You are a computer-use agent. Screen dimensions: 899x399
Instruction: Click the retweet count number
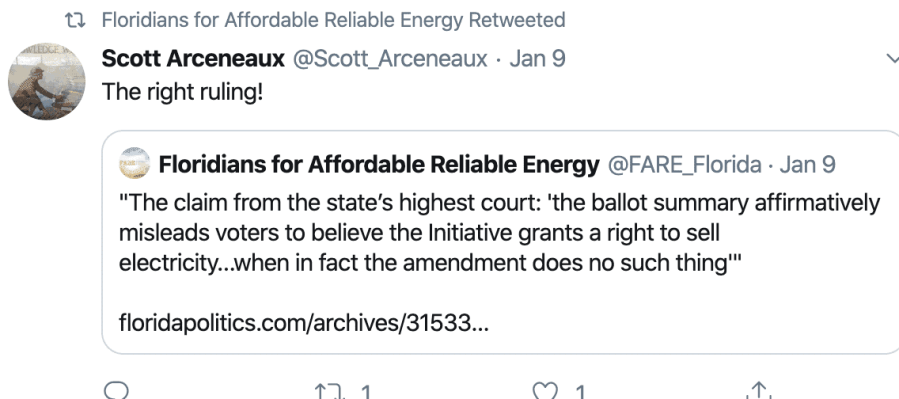(x=366, y=392)
